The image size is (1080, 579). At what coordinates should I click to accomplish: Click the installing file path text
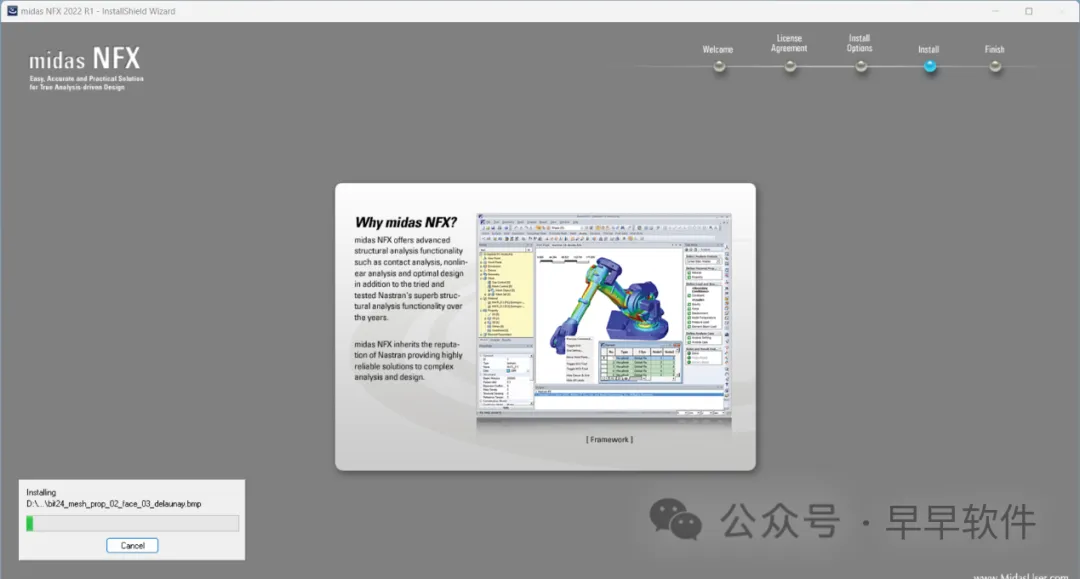pyautogui.click(x=114, y=504)
